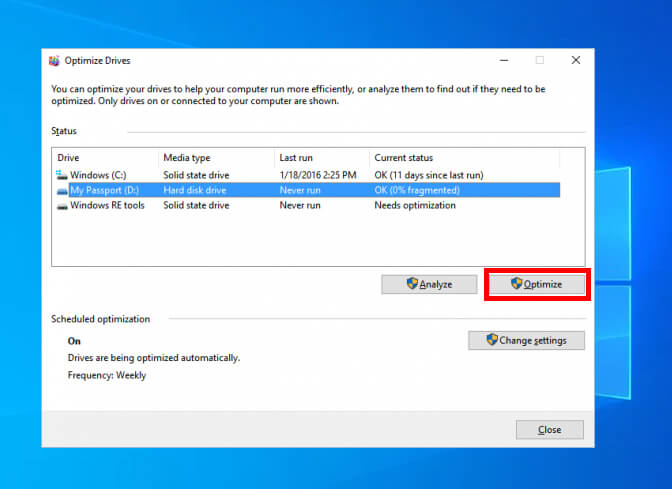Viewport: 672px width, 489px height.
Task: Select the My Passport (D:) drive icon
Action: [62, 190]
